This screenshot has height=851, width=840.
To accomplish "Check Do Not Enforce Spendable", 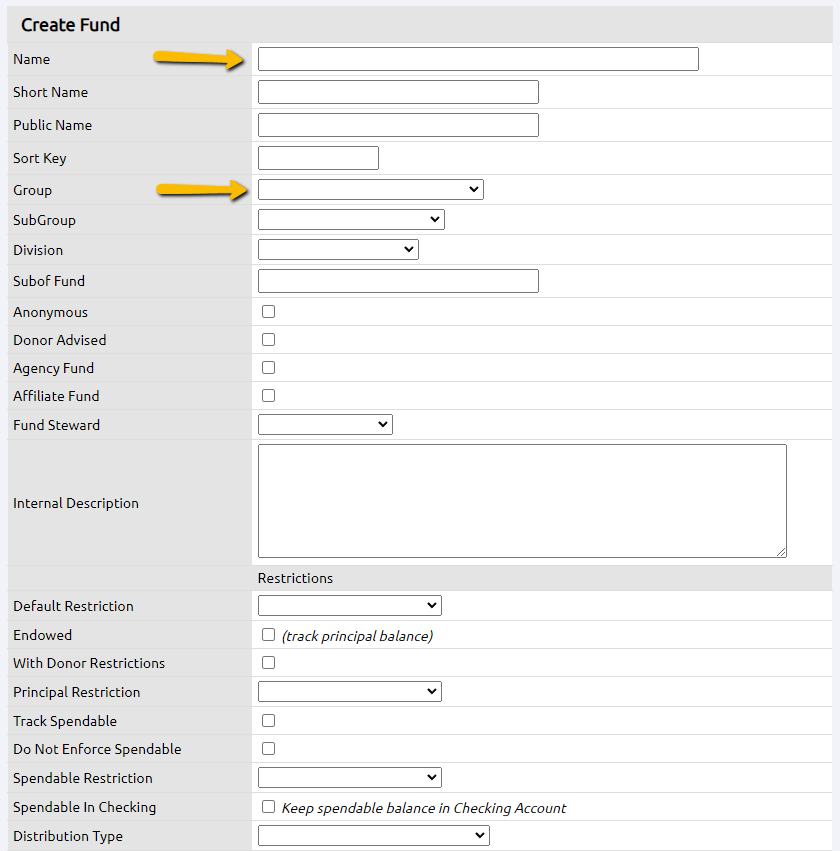I will 268,748.
